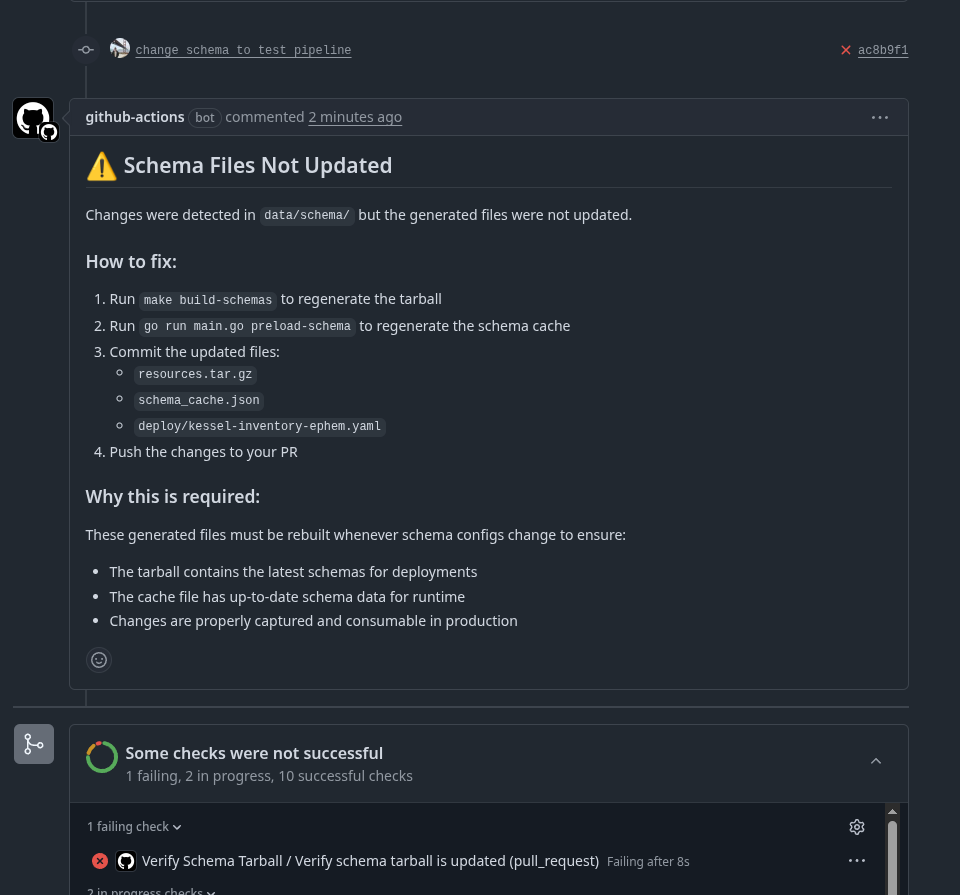Collapse the checks summary section
The height and width of the screenshot is (895, 960).
pos(876,762)
